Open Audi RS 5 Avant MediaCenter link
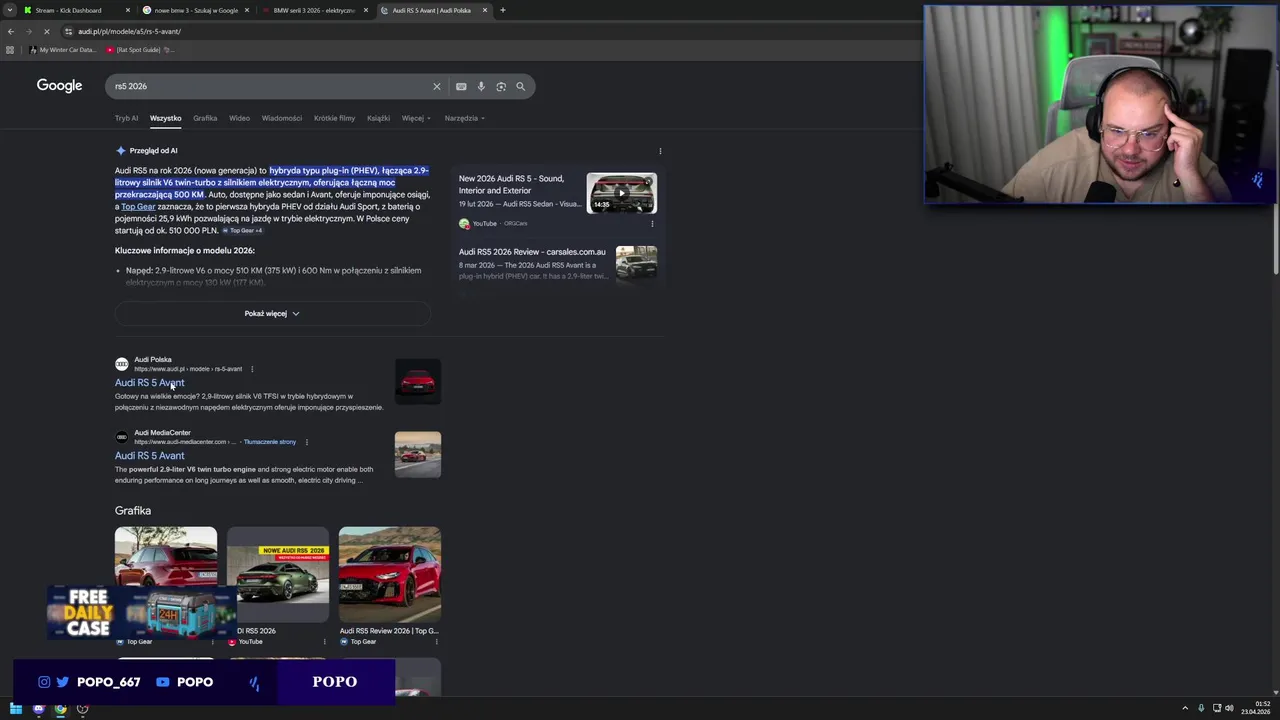 click(150, 456)
